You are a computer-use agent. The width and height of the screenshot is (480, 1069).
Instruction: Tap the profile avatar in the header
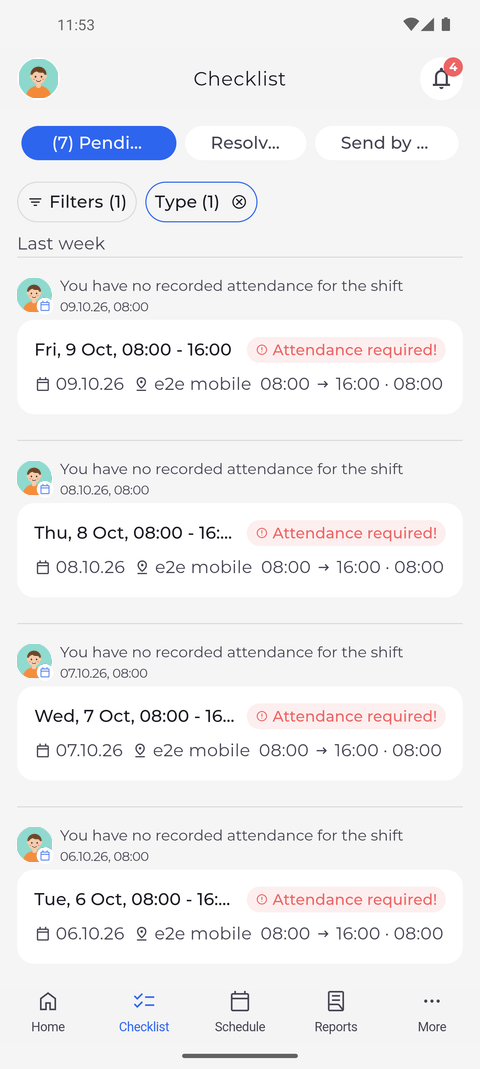[x=38, y=78]
